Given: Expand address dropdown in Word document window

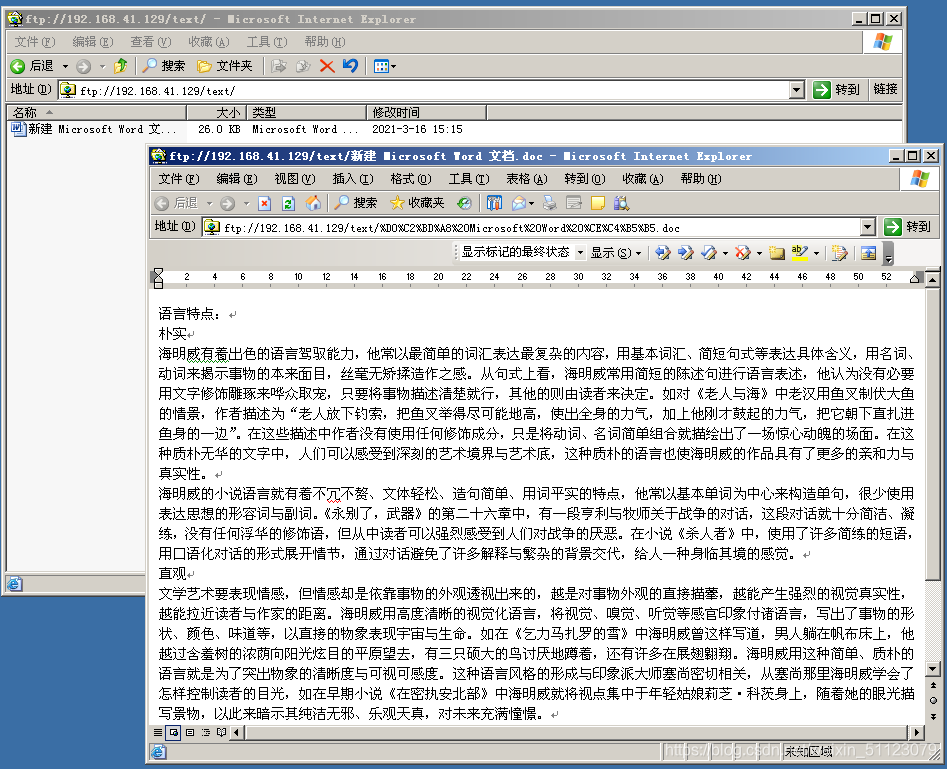Looking at the screenshot, I should coord(868,227).
